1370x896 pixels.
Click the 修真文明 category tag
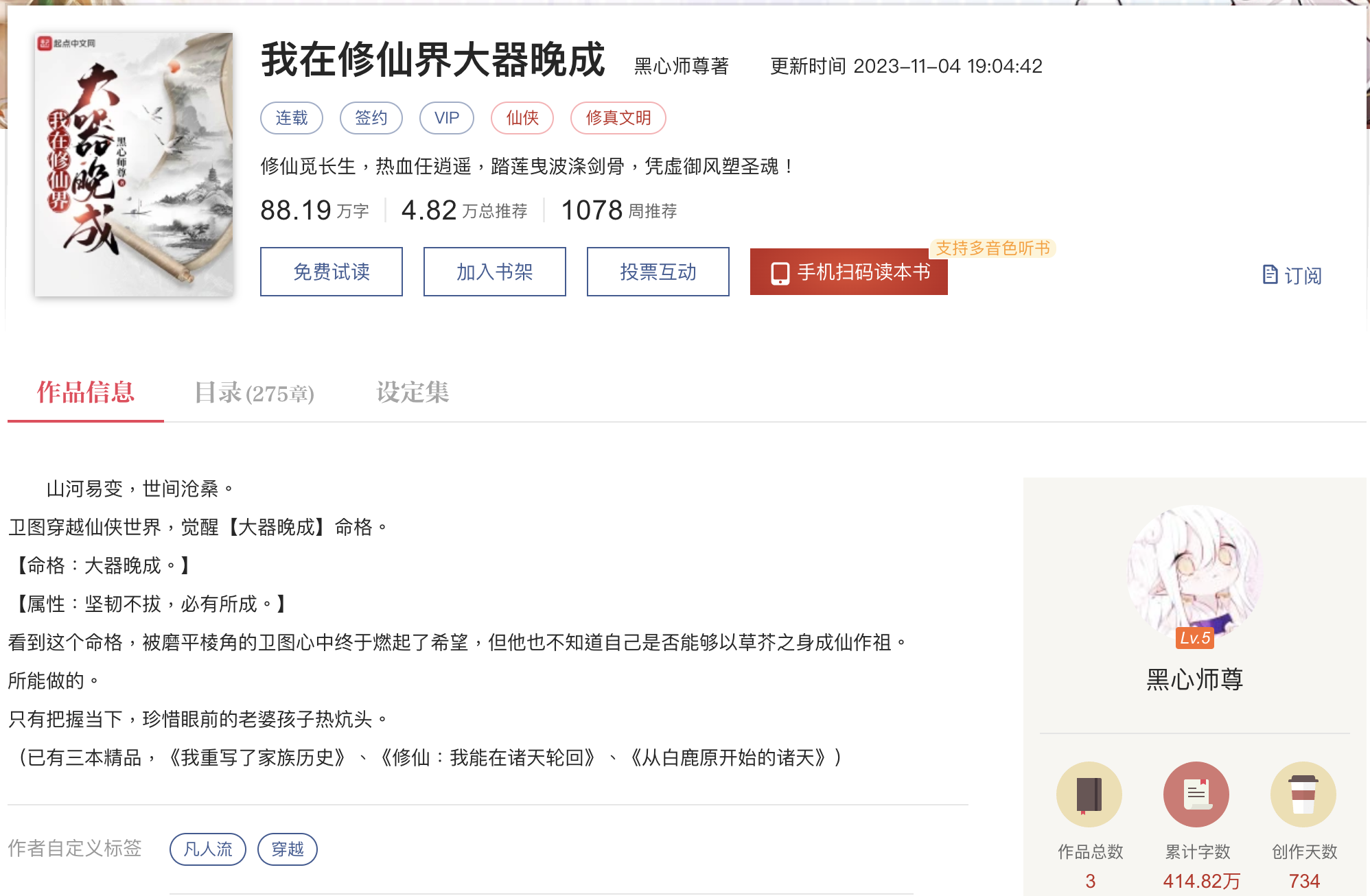618,118
